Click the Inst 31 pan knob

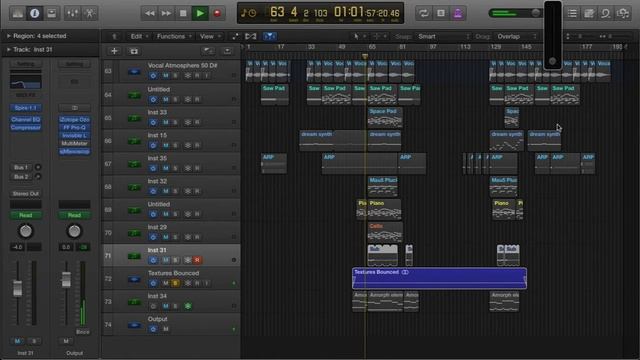tap(26, 231)
